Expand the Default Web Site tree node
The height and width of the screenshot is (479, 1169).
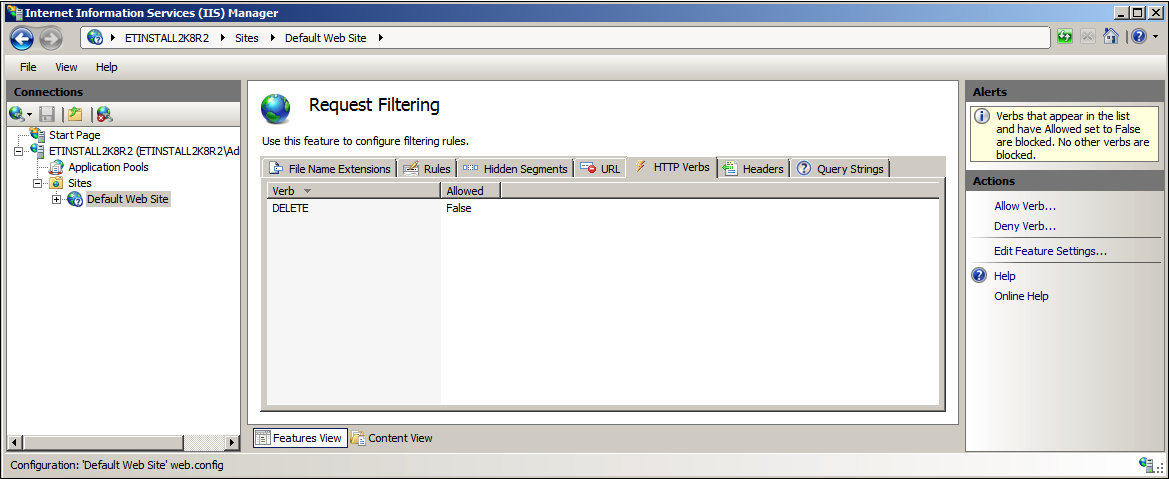[57, 200]
